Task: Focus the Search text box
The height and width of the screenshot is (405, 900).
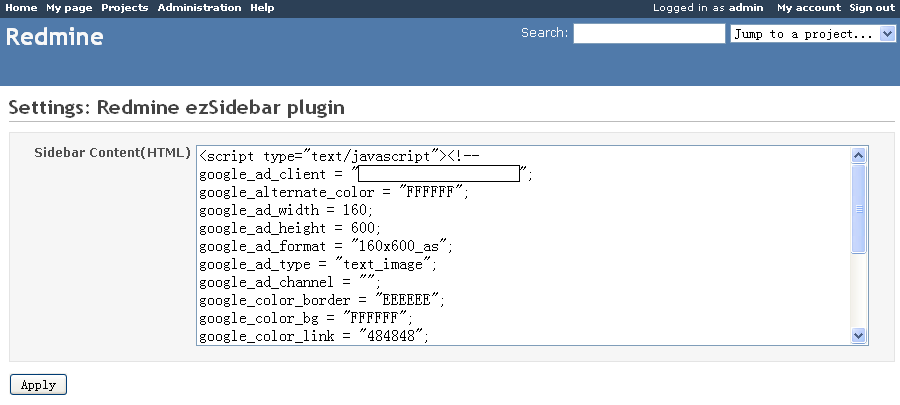Action: 649,34
